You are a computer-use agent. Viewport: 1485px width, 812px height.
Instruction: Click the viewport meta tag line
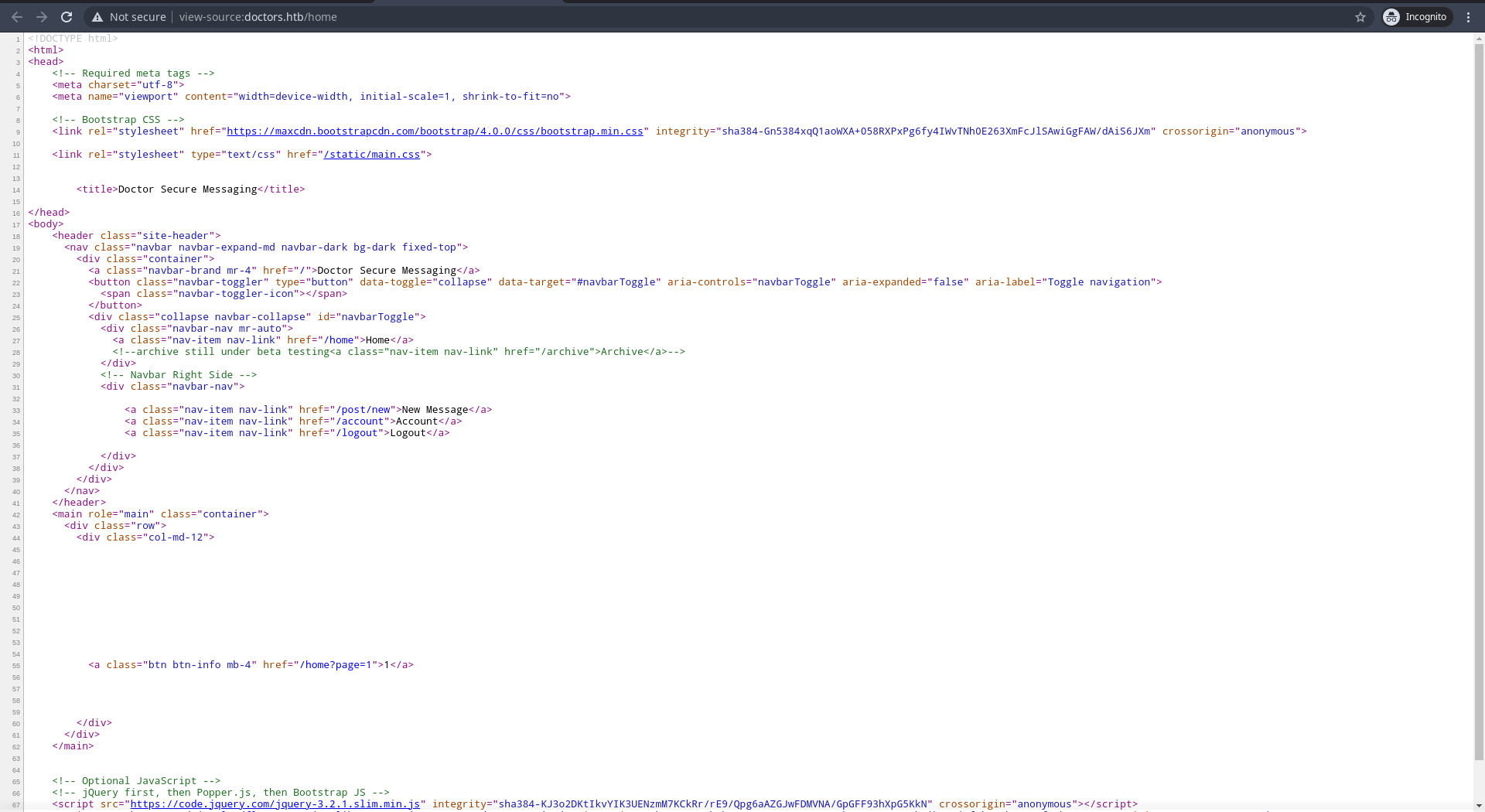(311, 97)
